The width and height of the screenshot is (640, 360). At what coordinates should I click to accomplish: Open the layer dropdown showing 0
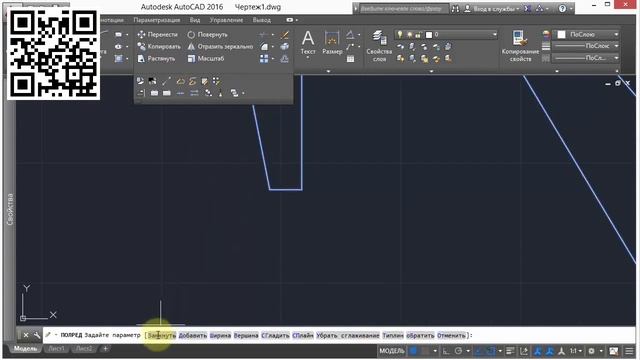point(446,35)
